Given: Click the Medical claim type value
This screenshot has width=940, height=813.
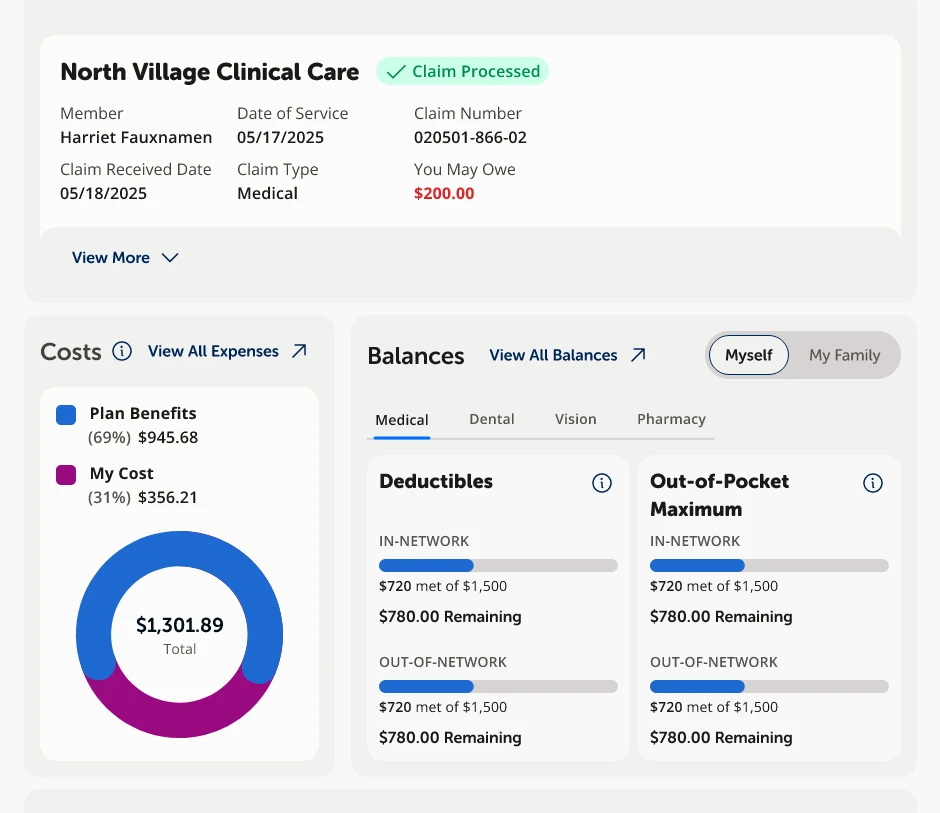Looking at the screenshot, I should tap(267, 194).
